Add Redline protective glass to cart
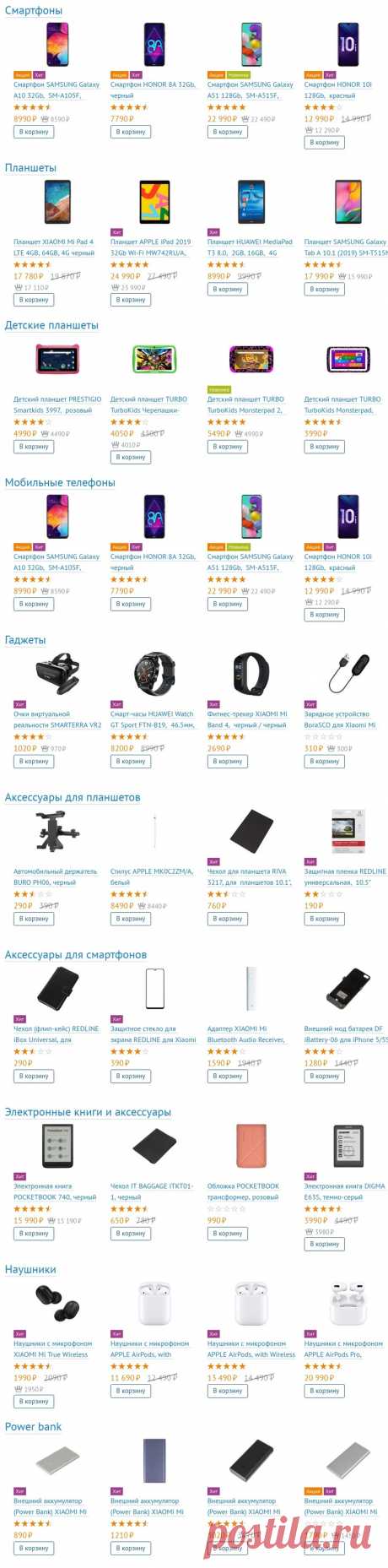The image size is (388, 1568). [x=131, y=1077]
